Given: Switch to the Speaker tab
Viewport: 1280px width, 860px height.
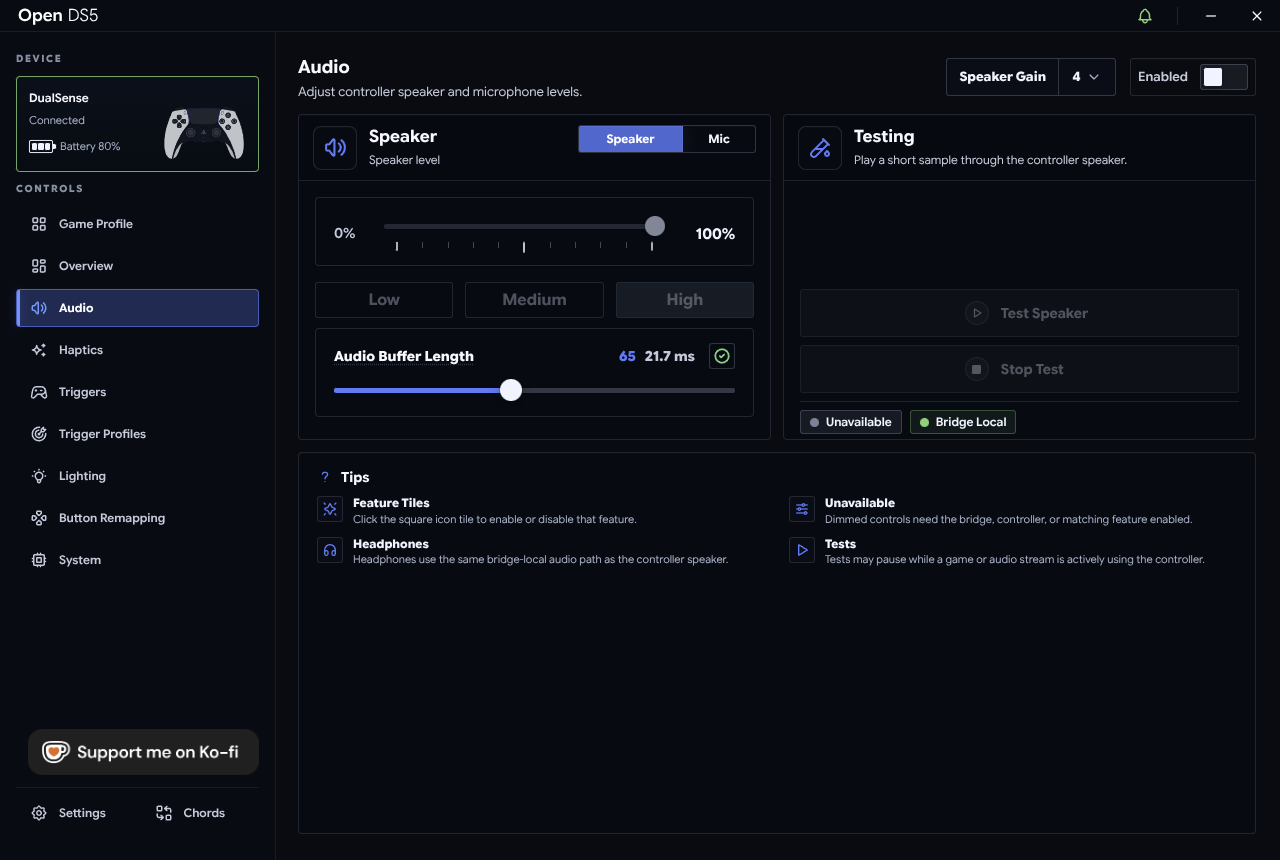Looking at the screenshot, I should pyautogui.click(x=630, y=139).
